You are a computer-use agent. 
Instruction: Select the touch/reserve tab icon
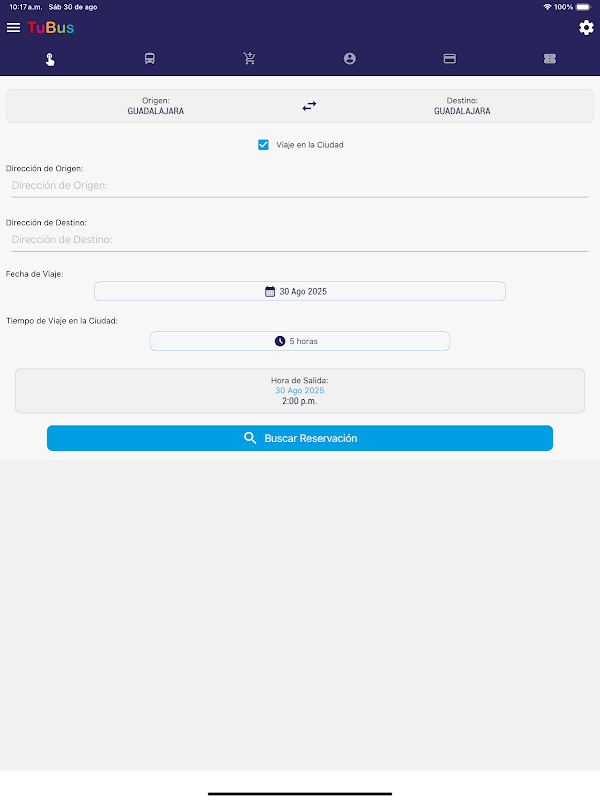[50, 59]
